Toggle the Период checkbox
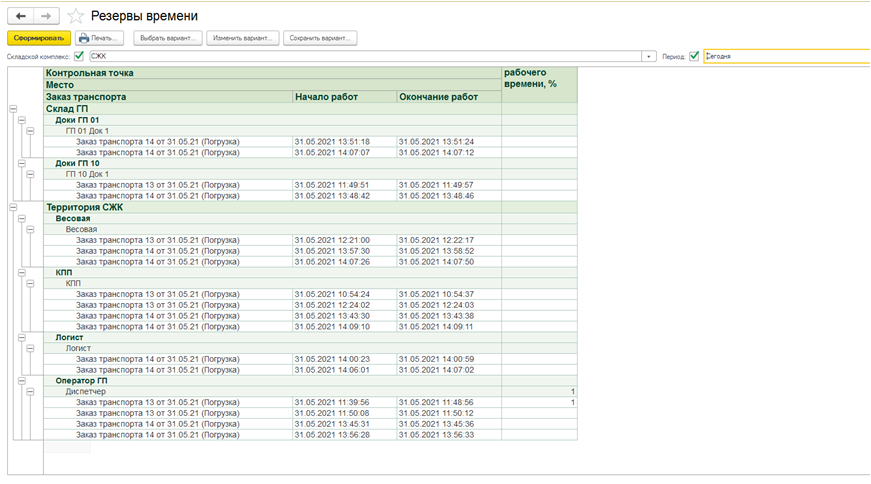 [x=694, y=56]
